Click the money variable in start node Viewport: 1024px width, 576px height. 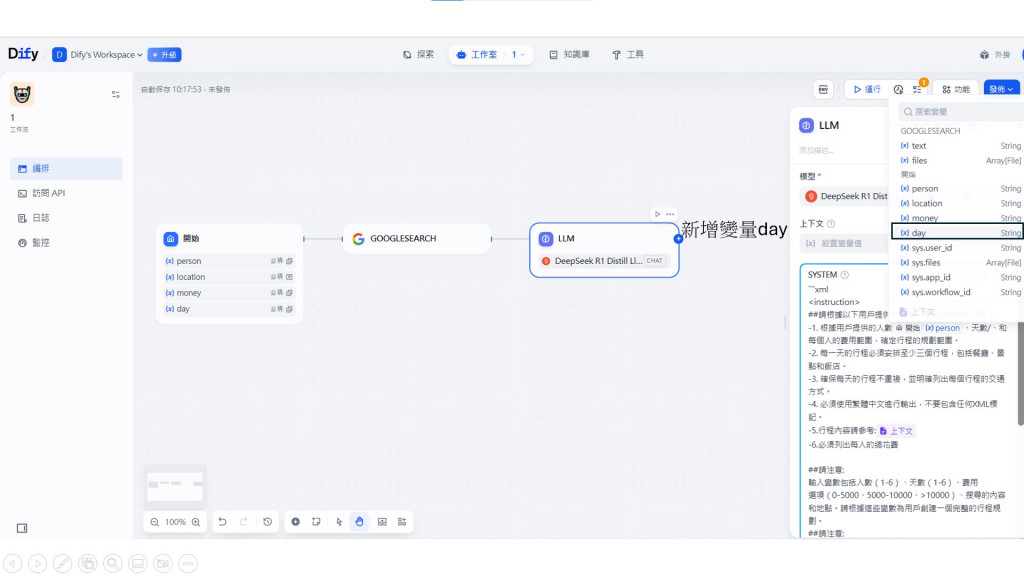[229, 293]
